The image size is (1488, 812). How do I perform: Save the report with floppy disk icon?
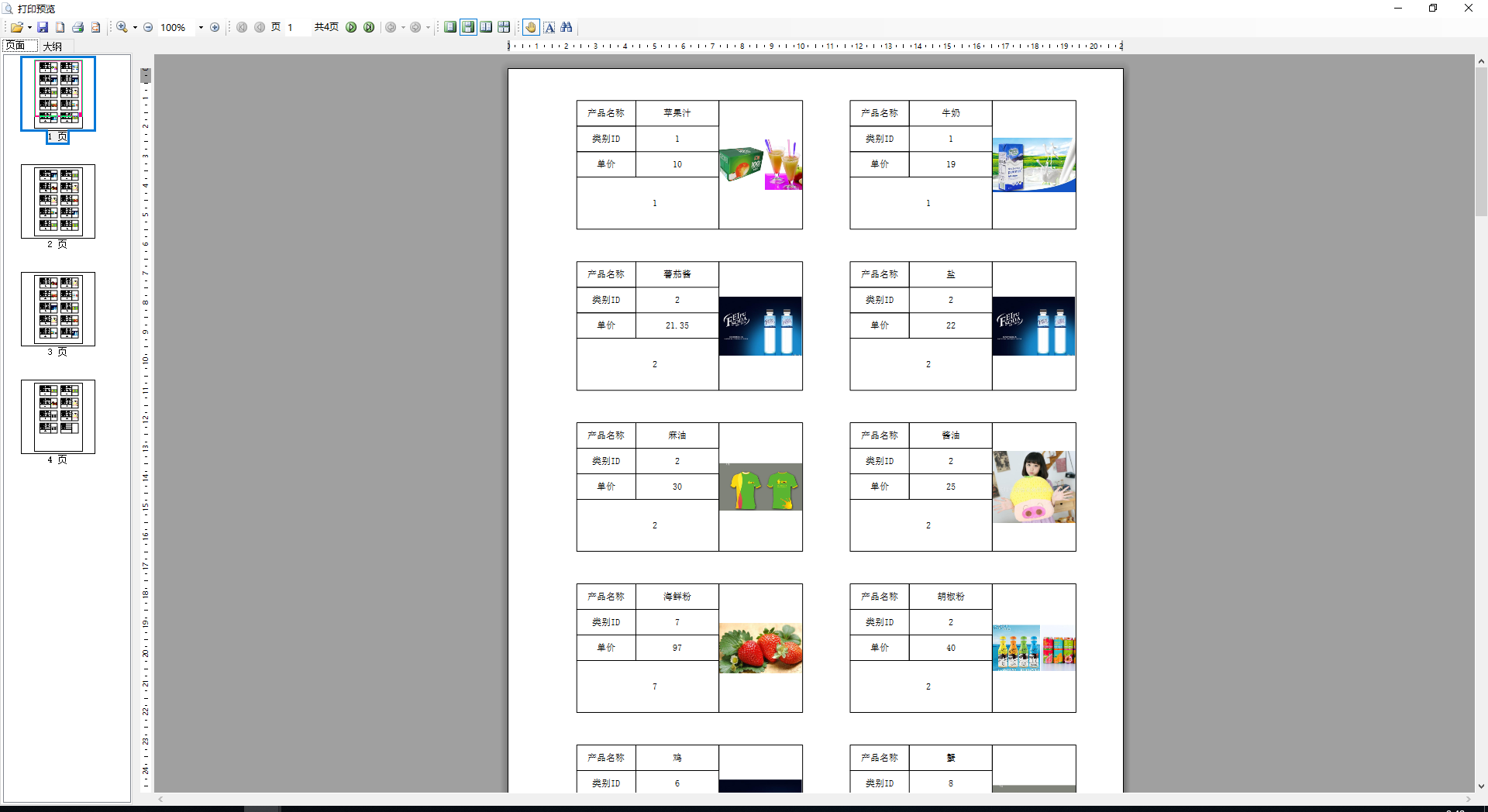(x=43, y=27)
